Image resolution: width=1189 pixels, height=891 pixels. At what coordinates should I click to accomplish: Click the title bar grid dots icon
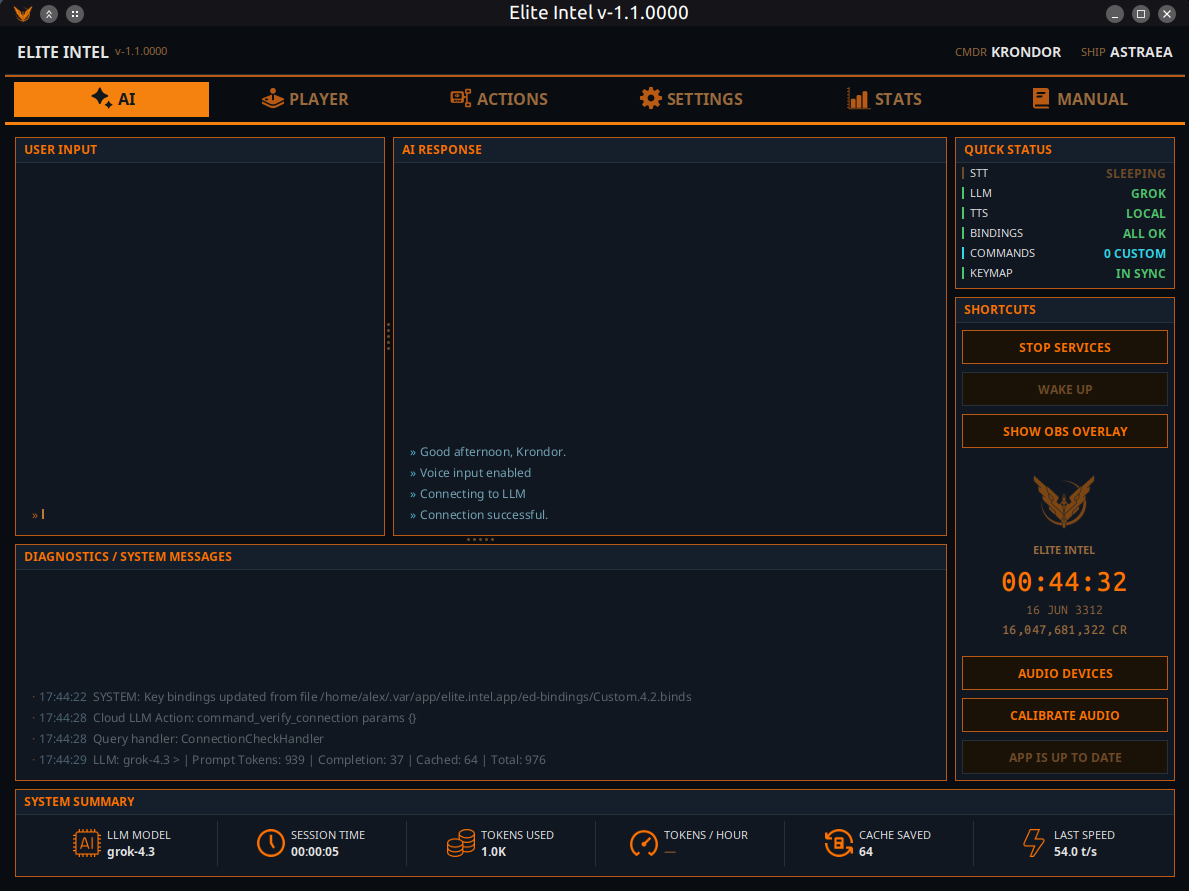pos(75,14)
